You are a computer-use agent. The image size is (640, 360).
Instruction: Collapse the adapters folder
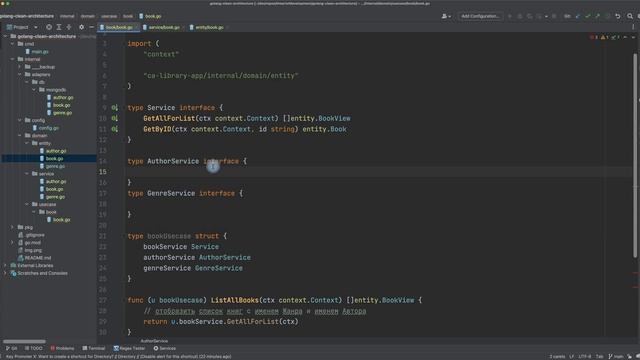click(x=20, y=74)
